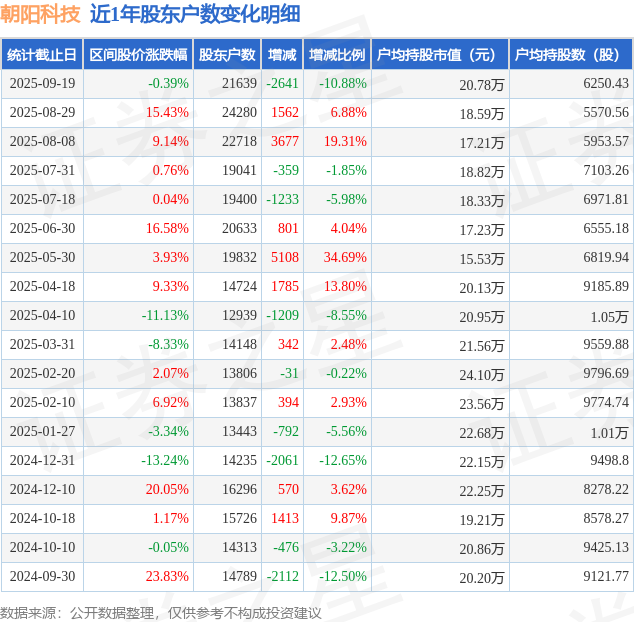The width and height of the screenshot is (634, 622).
Task: Select date cell 2024-12-10
Action: (x=42, y=489)
